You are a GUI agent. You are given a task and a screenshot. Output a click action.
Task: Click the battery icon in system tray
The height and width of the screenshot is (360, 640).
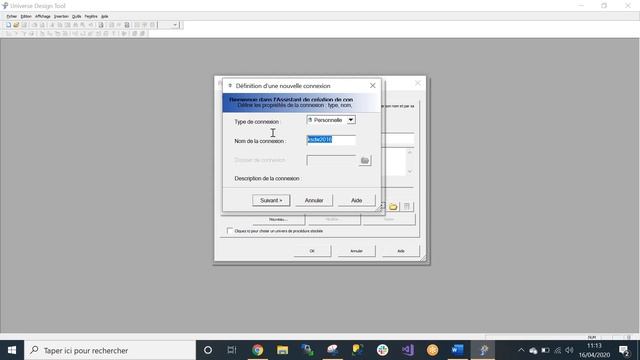pos(545,350)
